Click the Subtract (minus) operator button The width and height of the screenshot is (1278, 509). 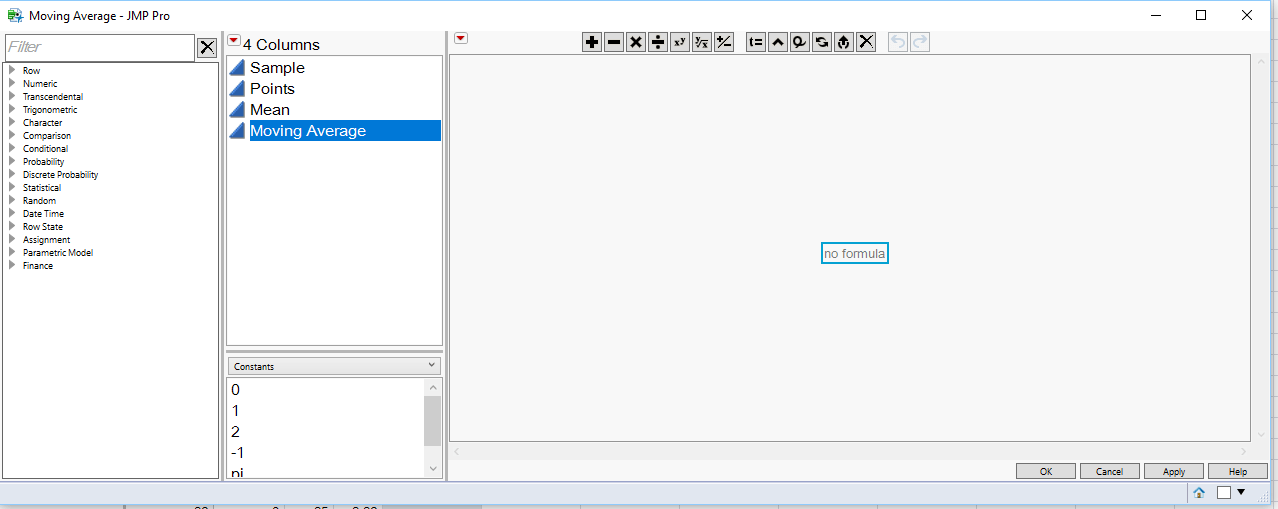[614, 42]
